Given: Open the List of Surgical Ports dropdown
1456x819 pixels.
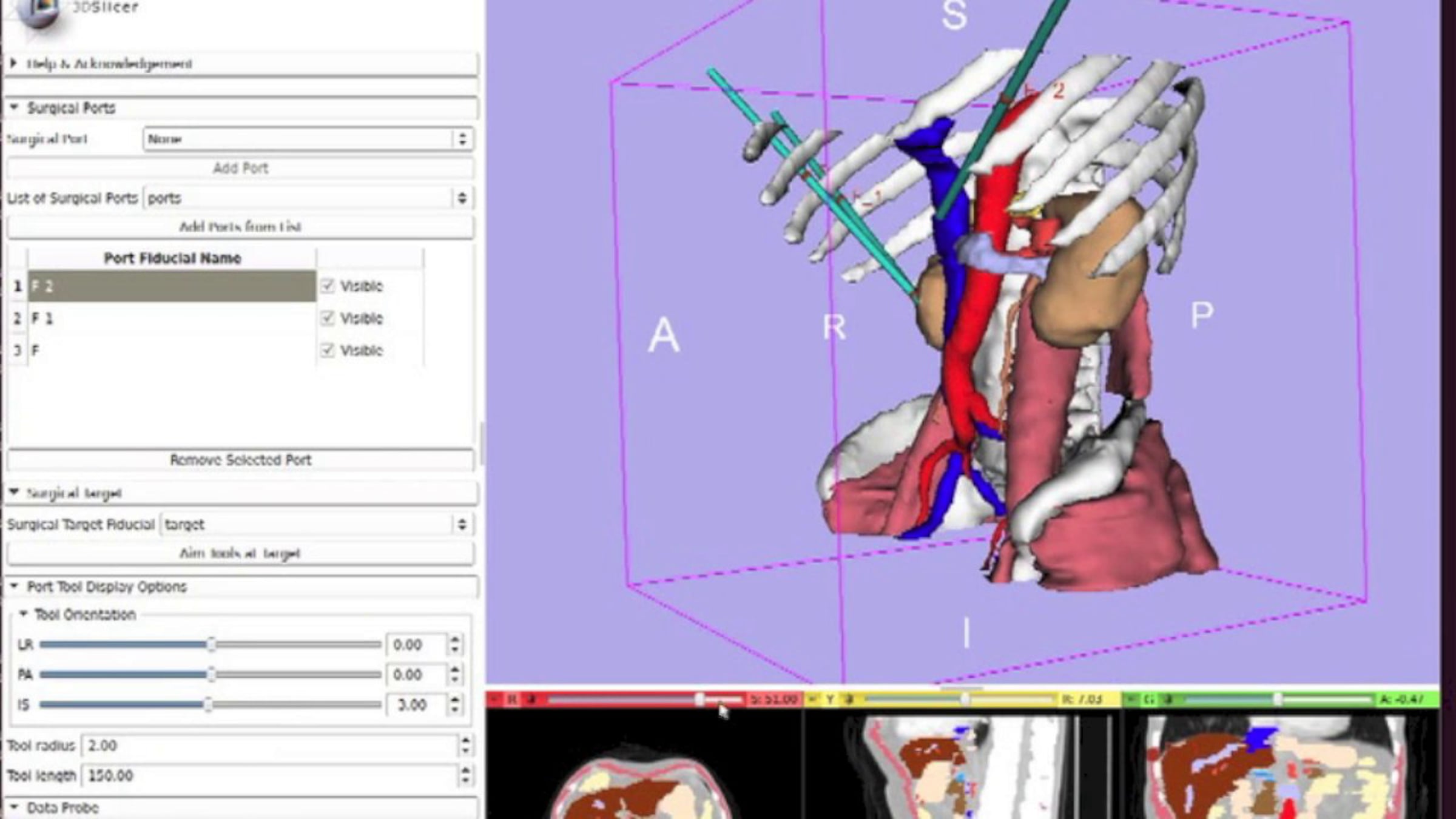Looking at the screenshot, I should (x=308, y=198).
